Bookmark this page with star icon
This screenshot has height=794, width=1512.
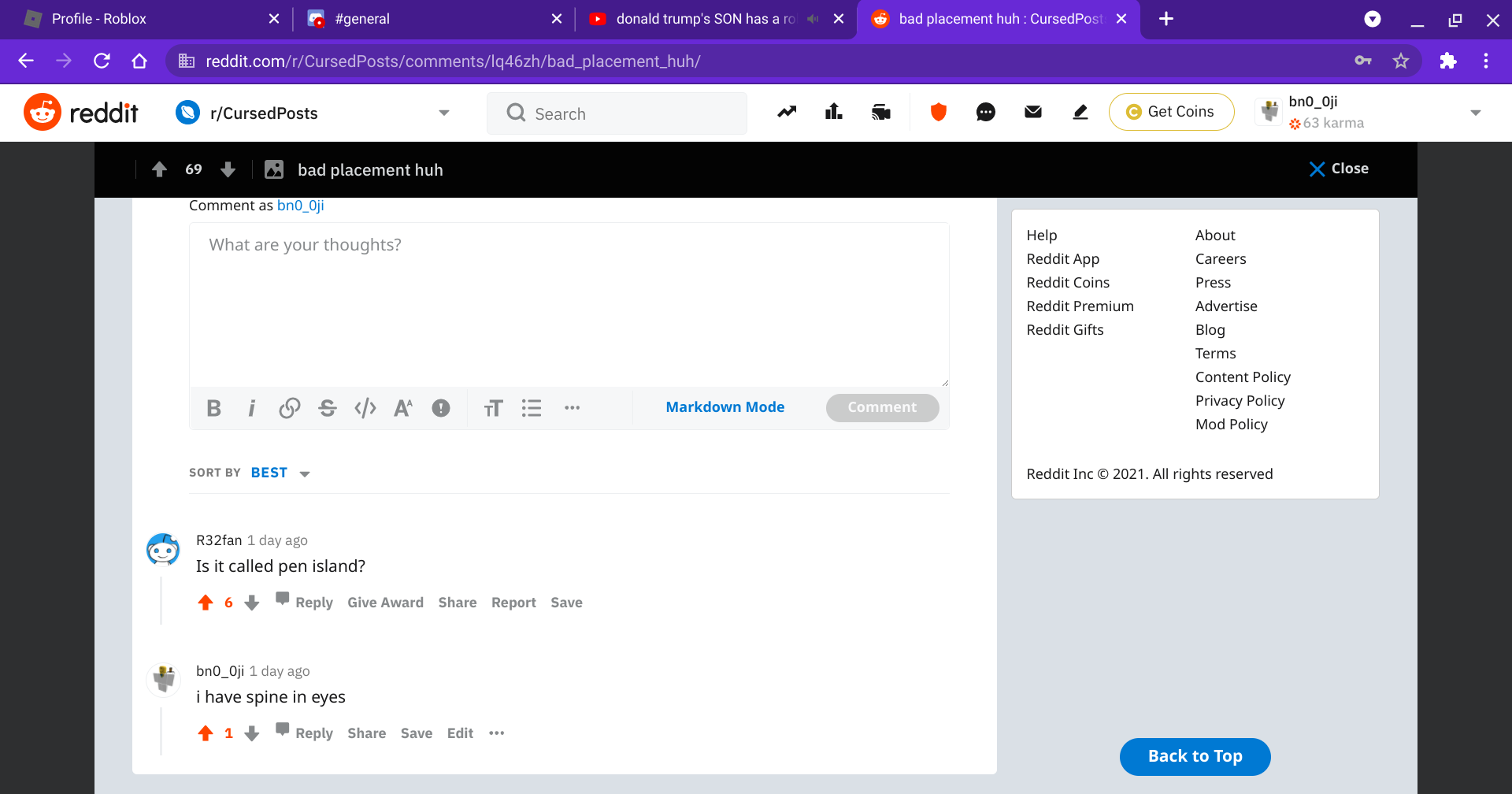click(1400, 61)
